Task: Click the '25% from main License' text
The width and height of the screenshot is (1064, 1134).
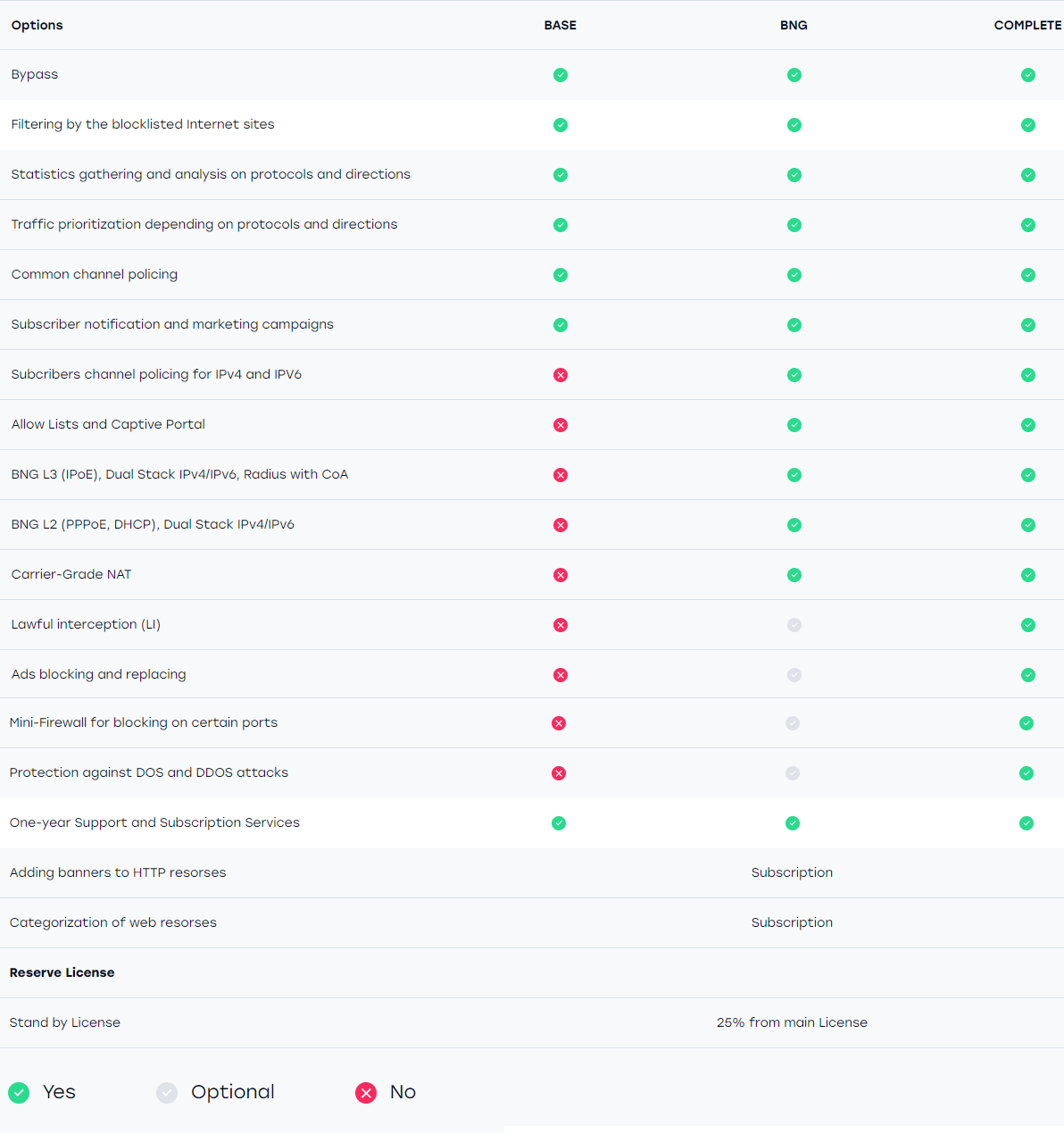Action: [x=792, y=1022]
